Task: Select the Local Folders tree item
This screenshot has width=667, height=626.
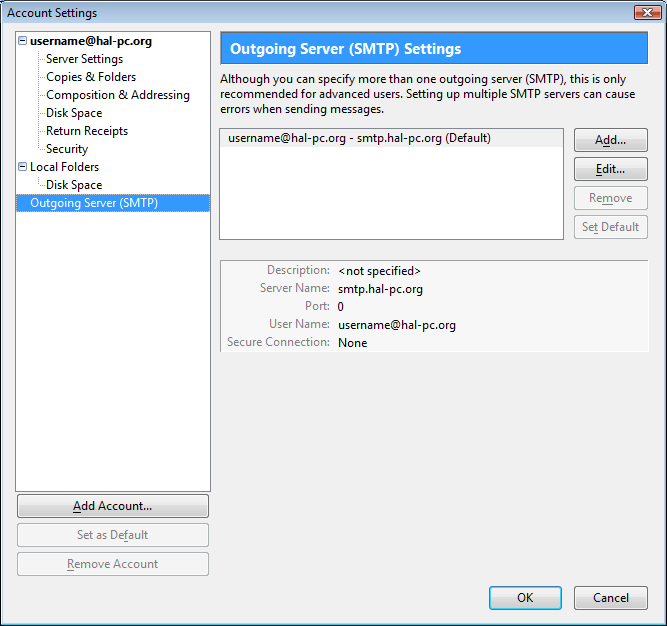Action: click(64, 167)
